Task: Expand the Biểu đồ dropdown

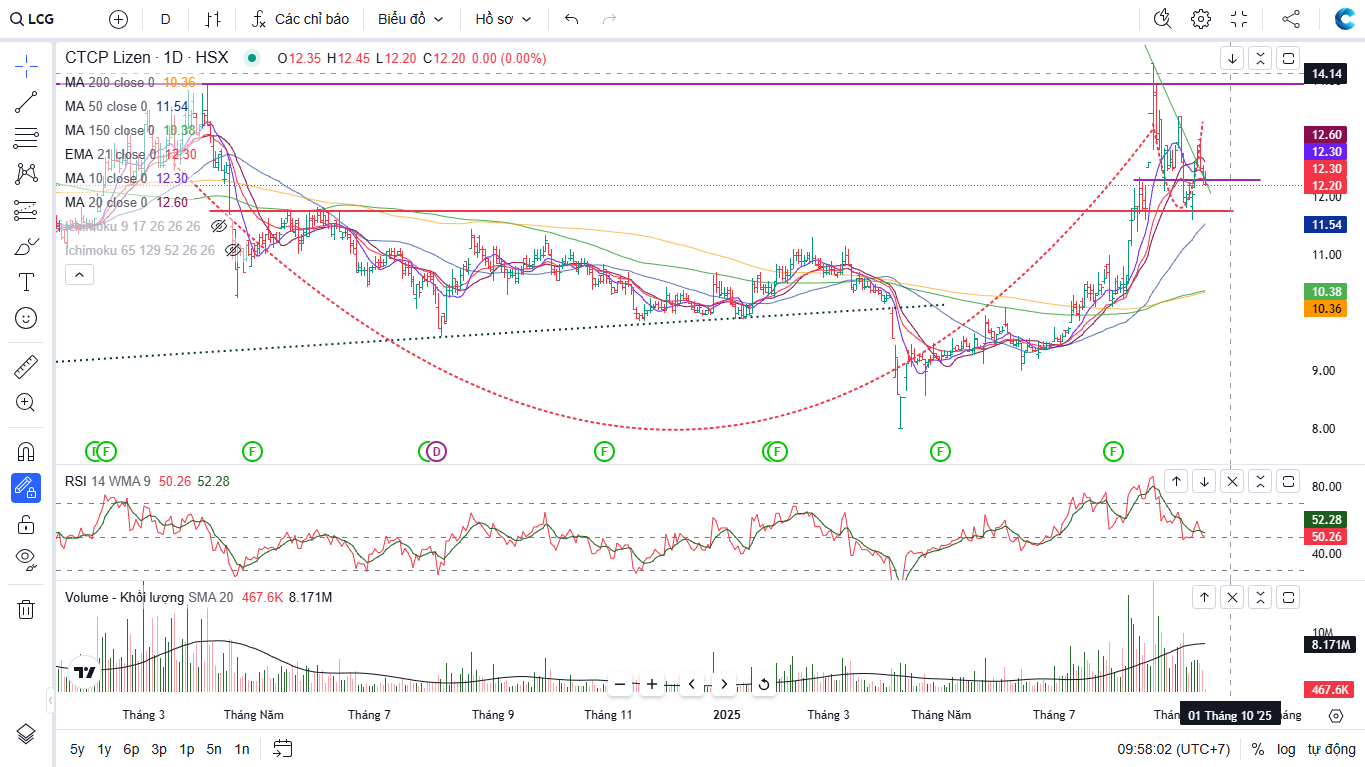Action: tap(410, 19)
